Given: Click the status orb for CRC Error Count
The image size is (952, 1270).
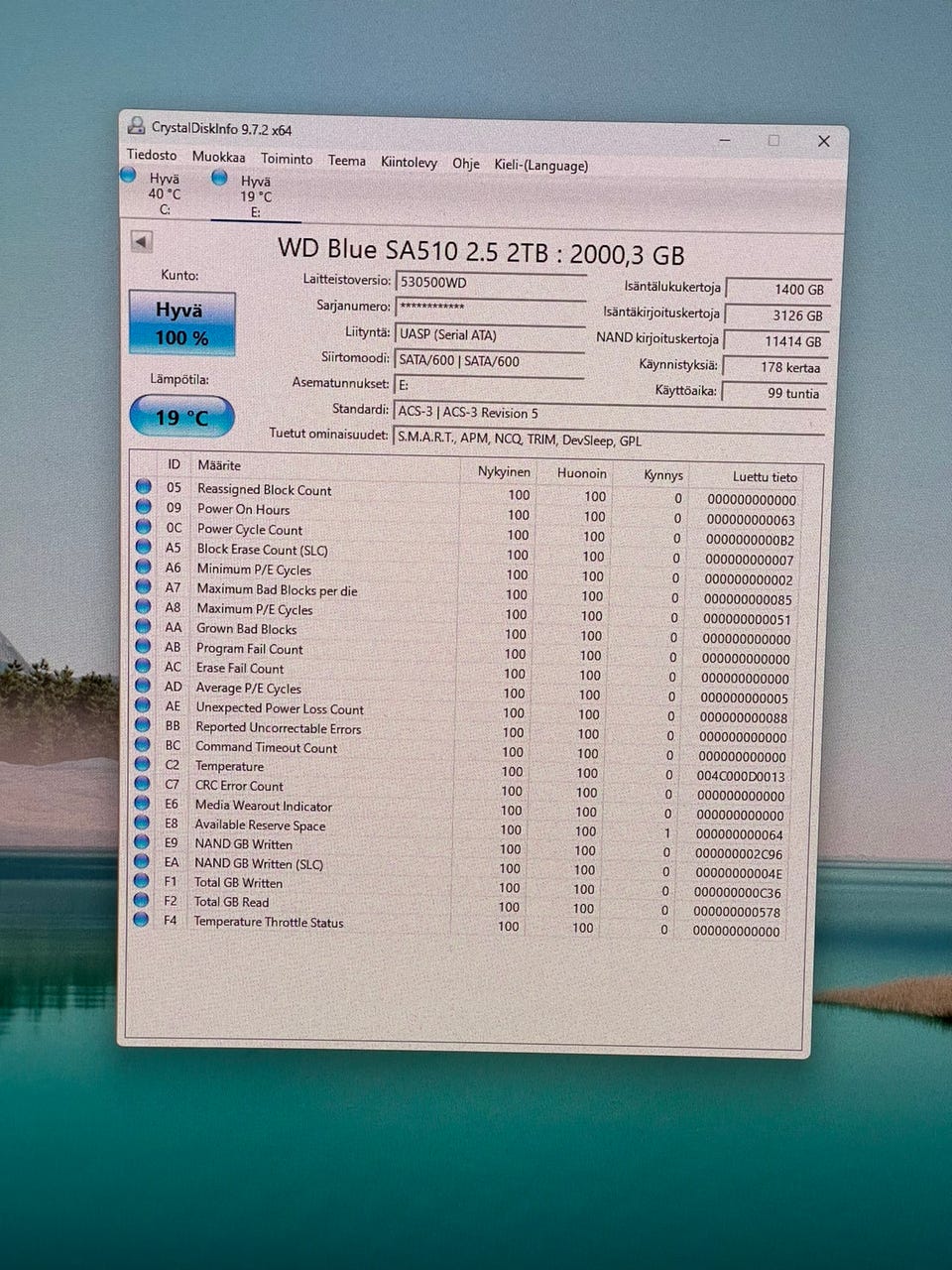Looking at the screenshot, I should point(143,784).
